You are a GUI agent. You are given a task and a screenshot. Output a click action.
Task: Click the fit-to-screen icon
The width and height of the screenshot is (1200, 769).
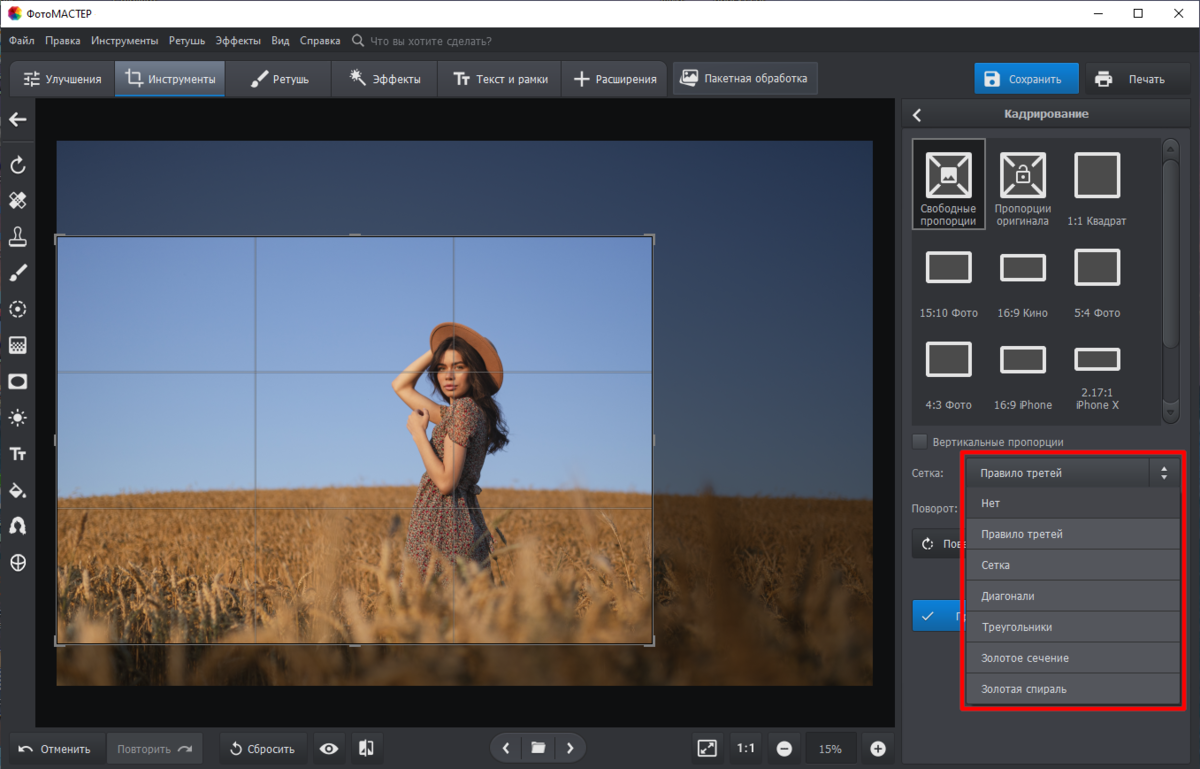pyautogui.click(x=707, y=748)
